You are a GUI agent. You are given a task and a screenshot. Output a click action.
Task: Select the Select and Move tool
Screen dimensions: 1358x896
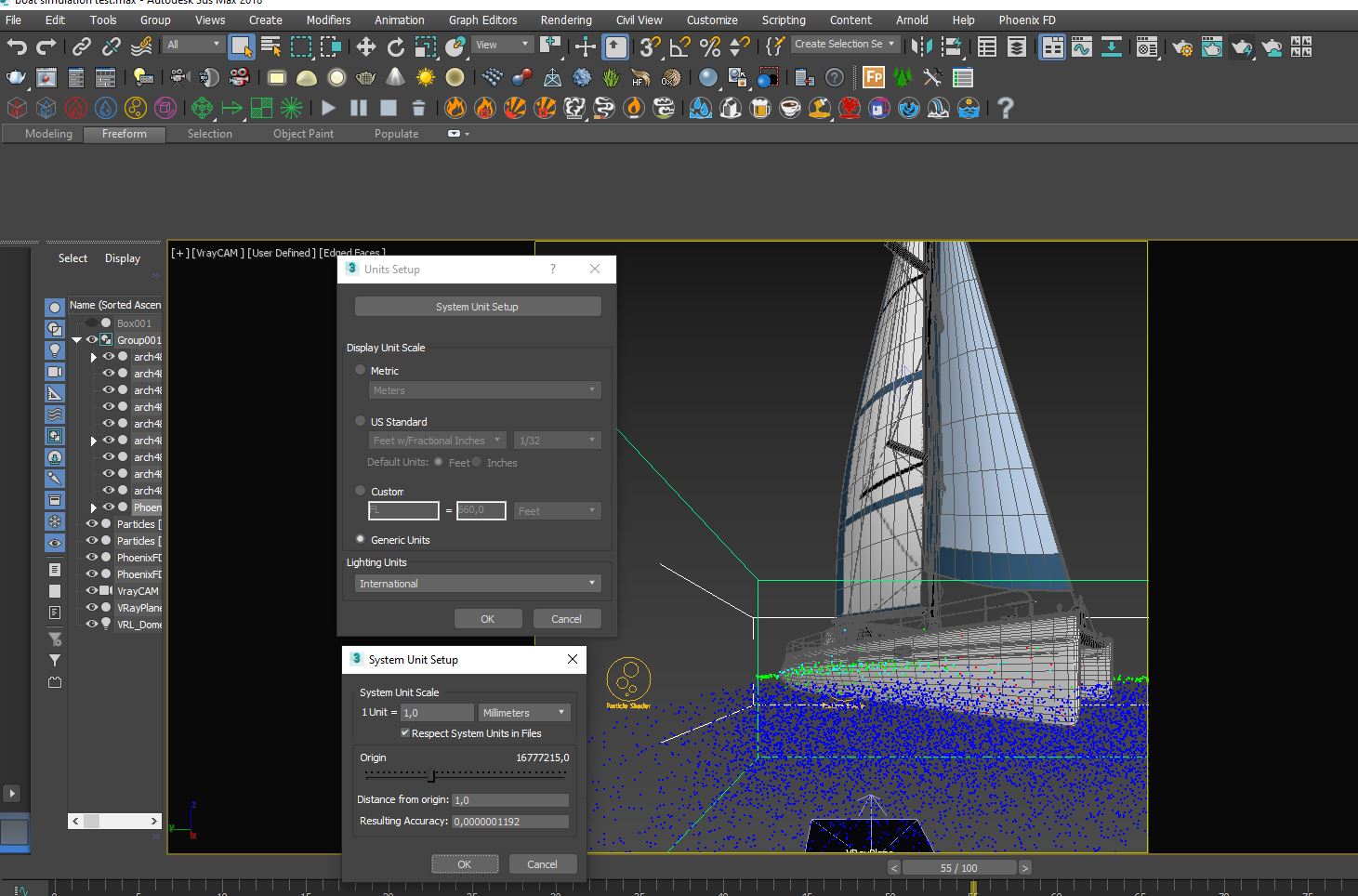(x=366, y=47)
